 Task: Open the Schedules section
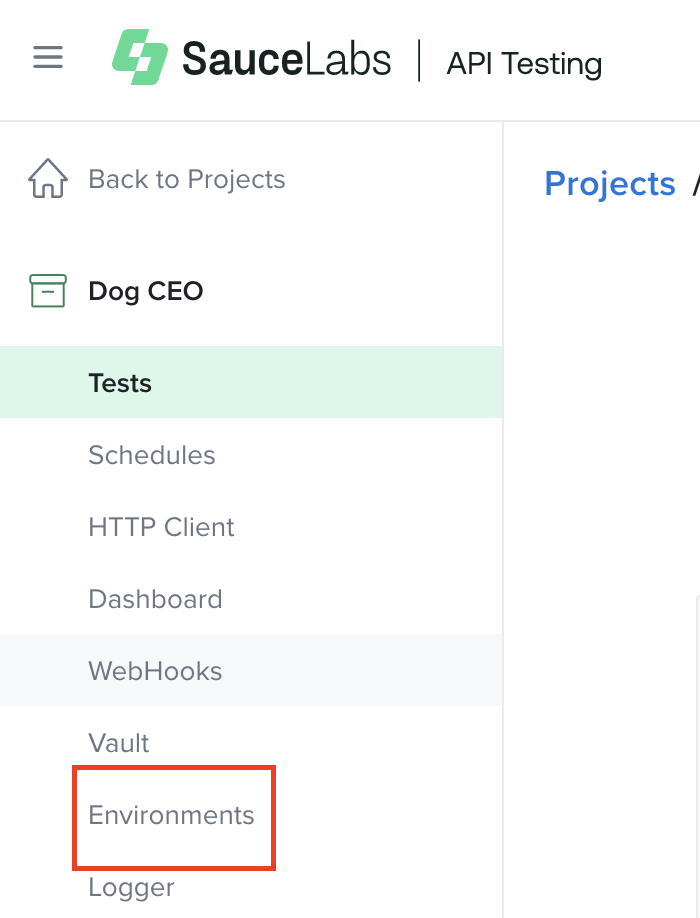(x=152, y=455)
